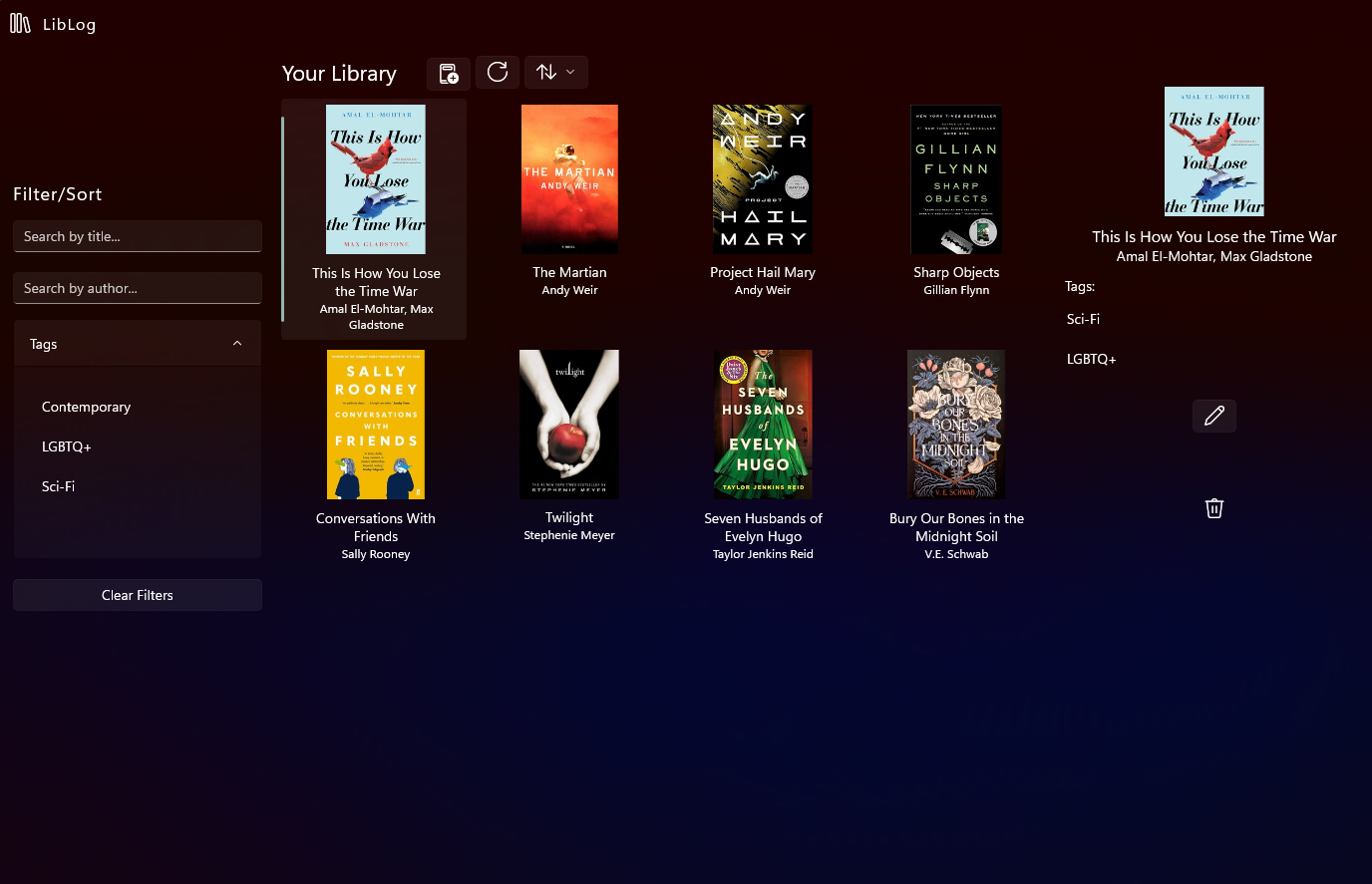The image size is (1372, 884).
Task: Click 'Sharp Objects' title text
Action: pos(956,272)
